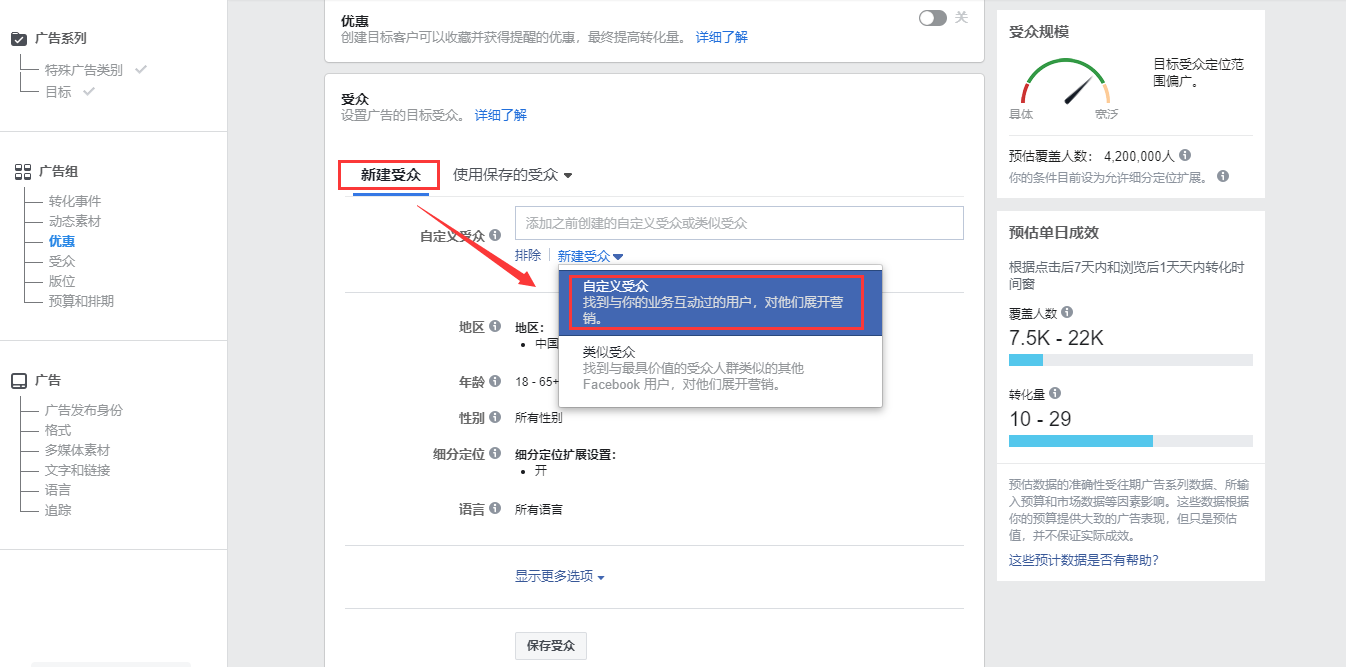
Task: Click info icon next to 覆盖人数
Action: click(x=1068, y=313)
